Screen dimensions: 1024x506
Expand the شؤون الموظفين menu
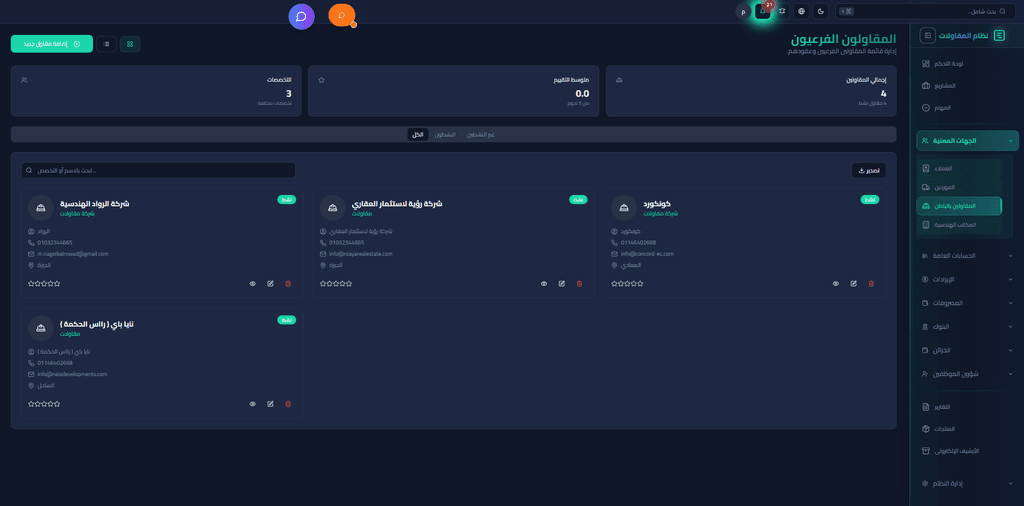click(x=967, y=373)
